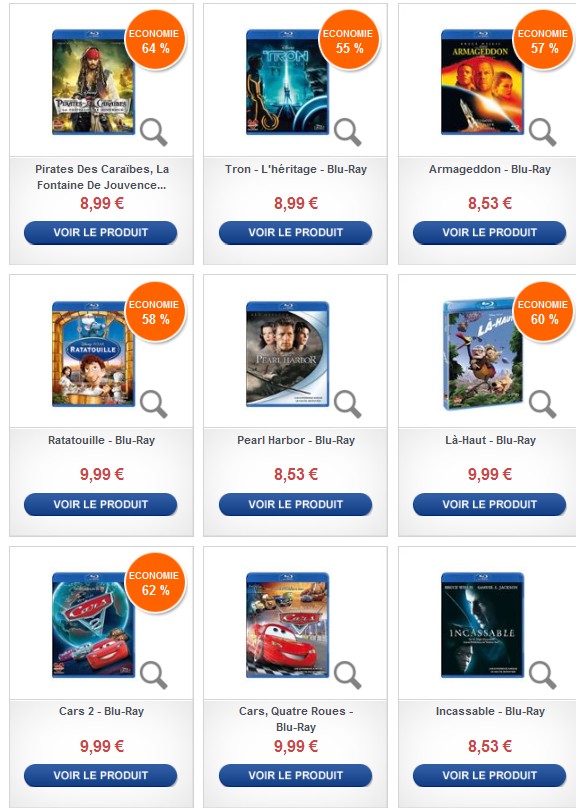This screenshot has width=576, height=808.
Task: Select the Cars 2 - Blu-Ray title
Action: click(101, 711)
